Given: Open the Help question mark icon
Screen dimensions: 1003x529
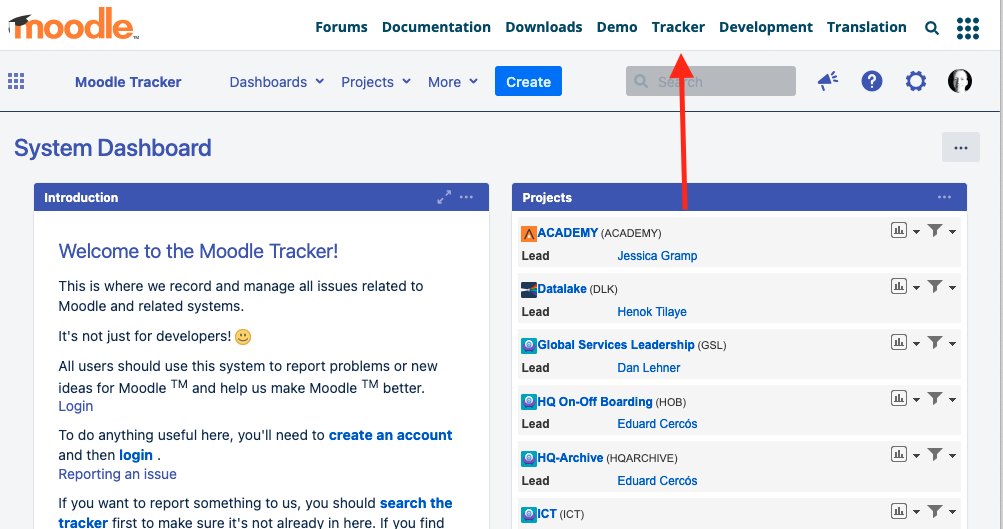Looking at the screenshot, I should point(872,81).
